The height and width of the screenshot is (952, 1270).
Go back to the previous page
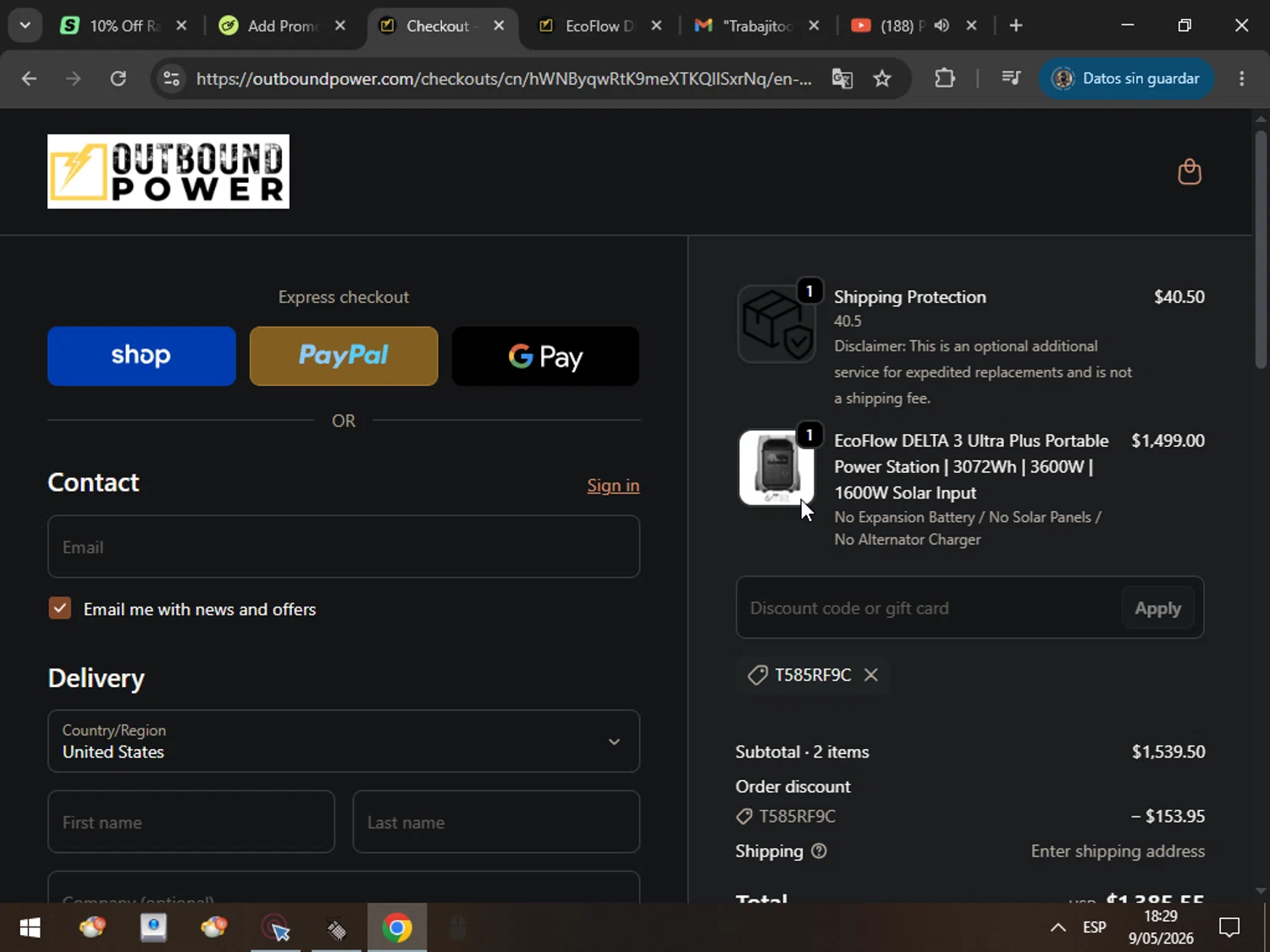pos(29,79)
